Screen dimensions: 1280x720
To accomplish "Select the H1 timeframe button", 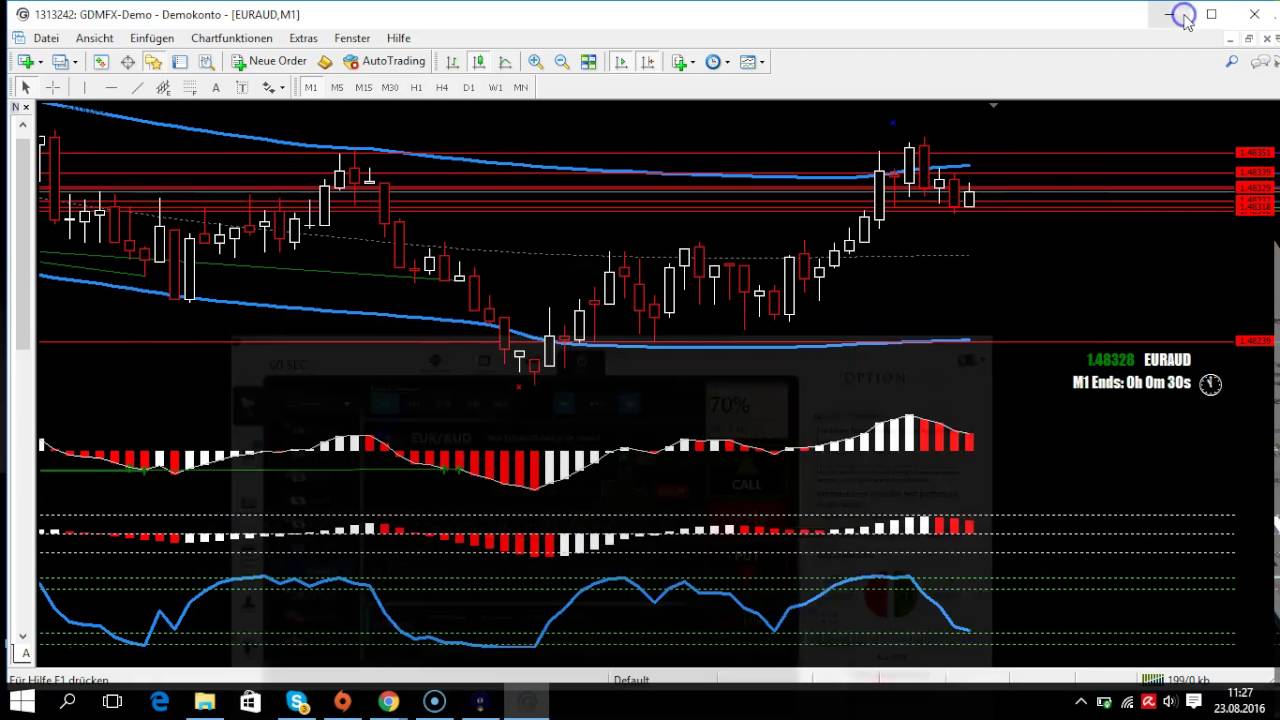I will tap(416, 88).
